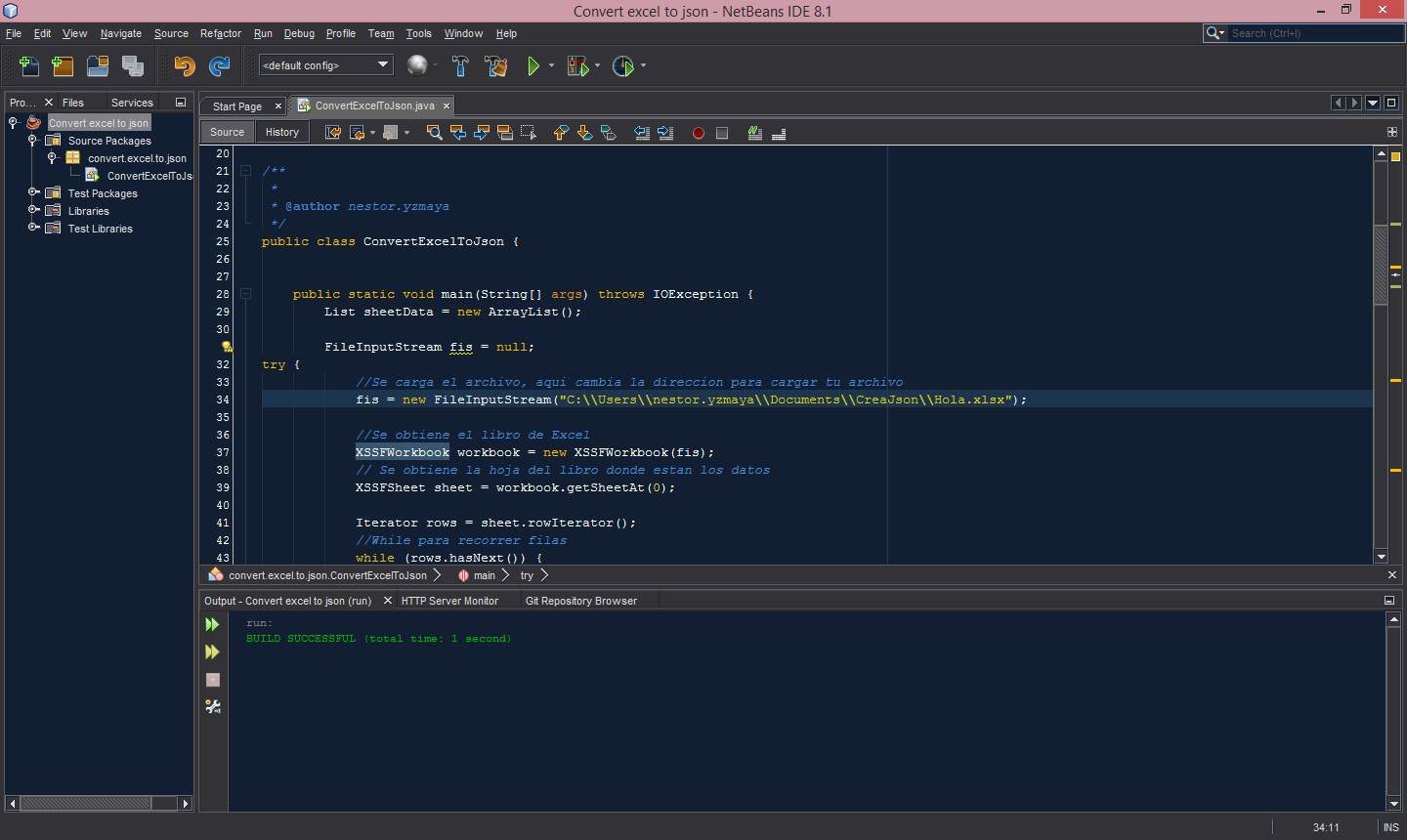Click the 'try' breadcrumb
1407x840 pixels.
pyautogui.click(x=527, y=575)
